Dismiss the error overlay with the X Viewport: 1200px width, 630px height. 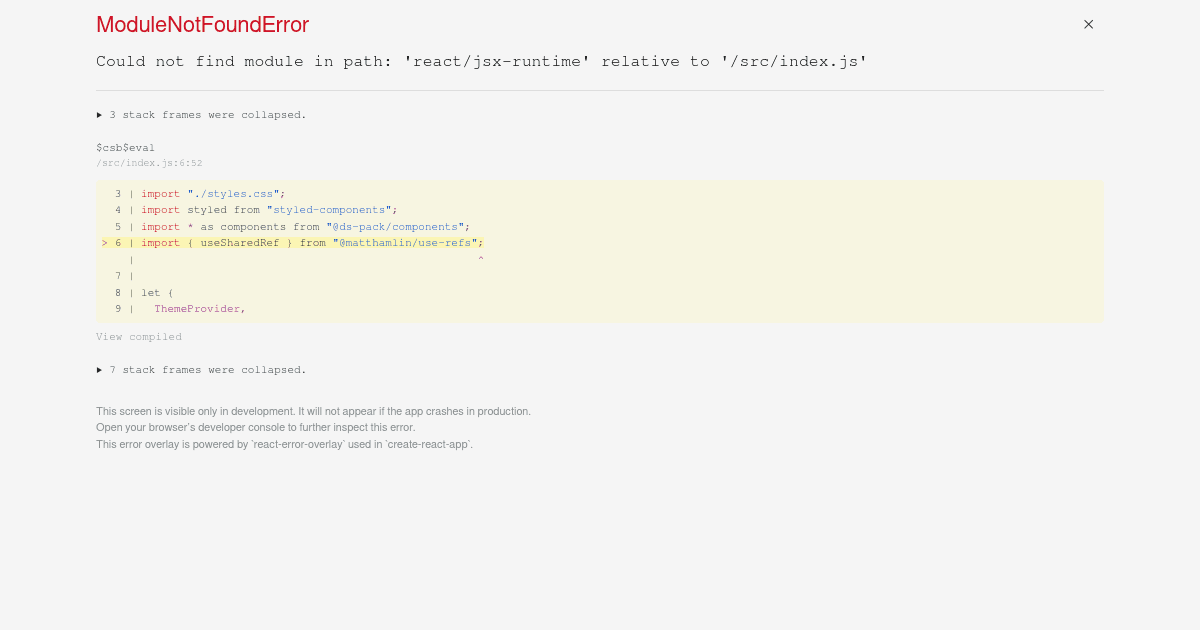point(1088,24)
